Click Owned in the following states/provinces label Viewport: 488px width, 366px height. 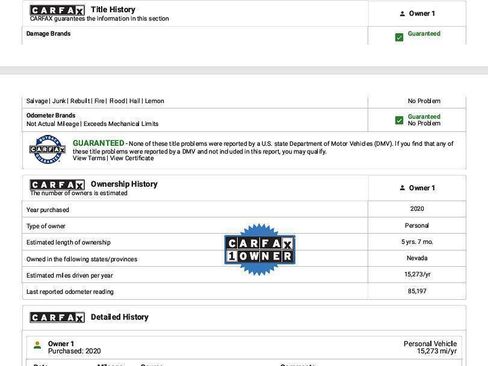(82, 259)
